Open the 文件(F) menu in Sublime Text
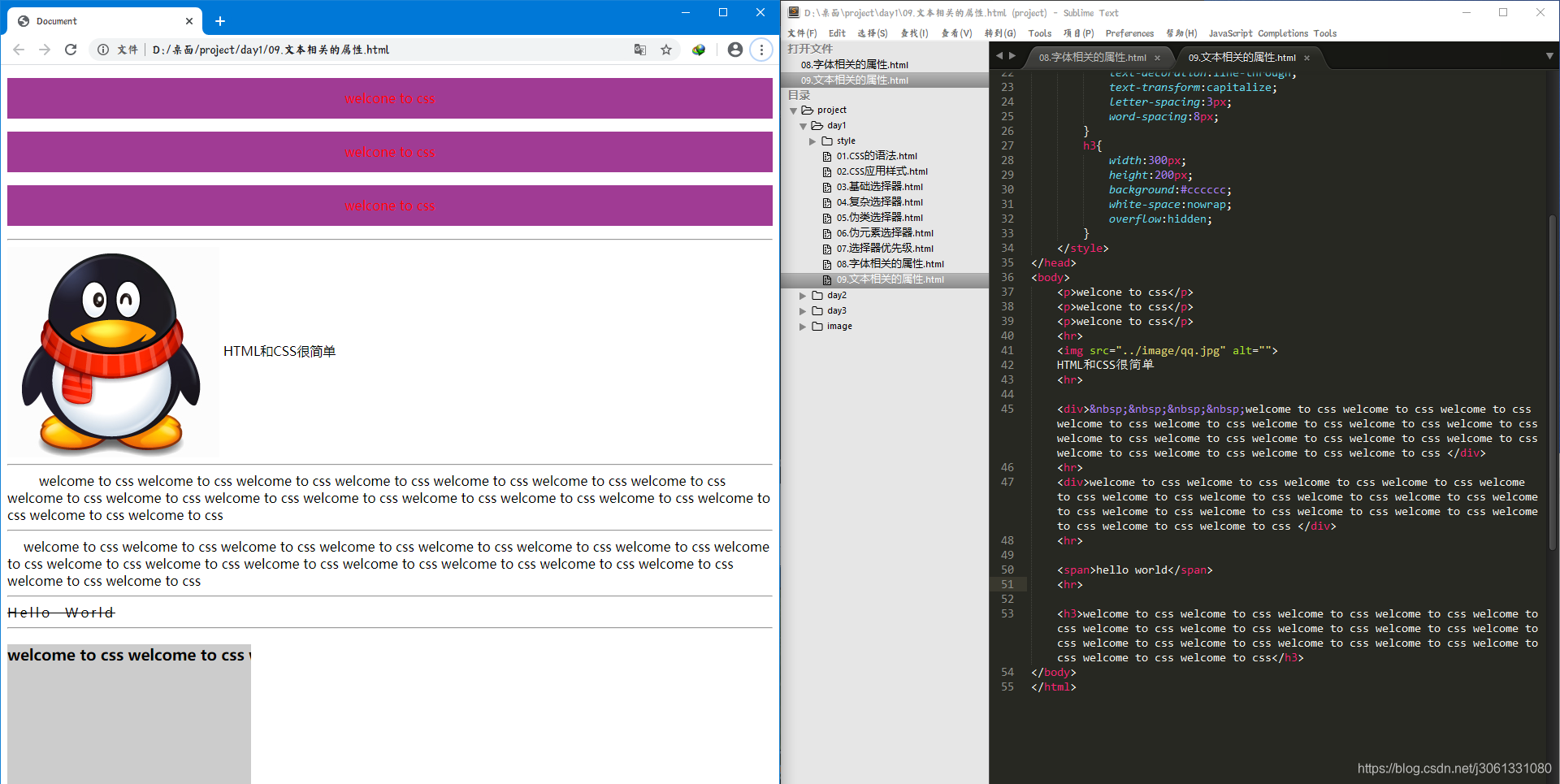 [x=802, y=33]
